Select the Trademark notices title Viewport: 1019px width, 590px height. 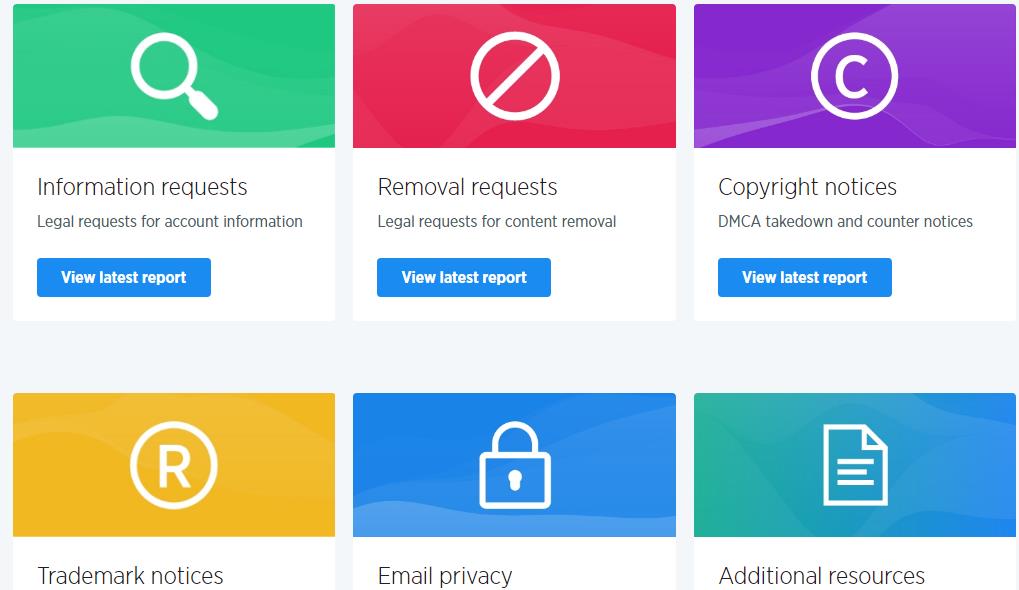click(x=130, y=576)
